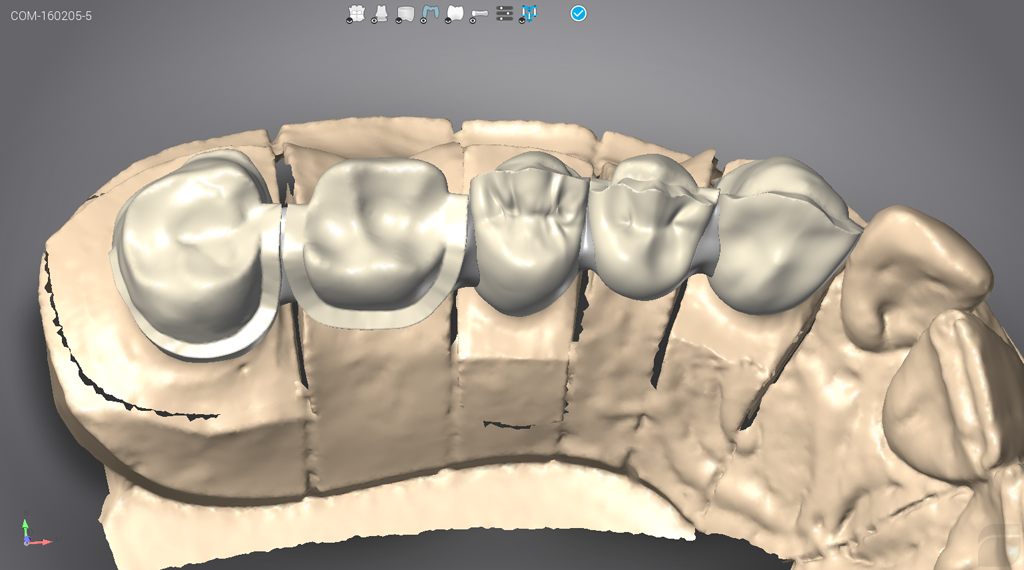The width and height of the screenshot is (1024, 570).
Task: Confirm with the blue checkmark button
Action: [x=578, y=13]
